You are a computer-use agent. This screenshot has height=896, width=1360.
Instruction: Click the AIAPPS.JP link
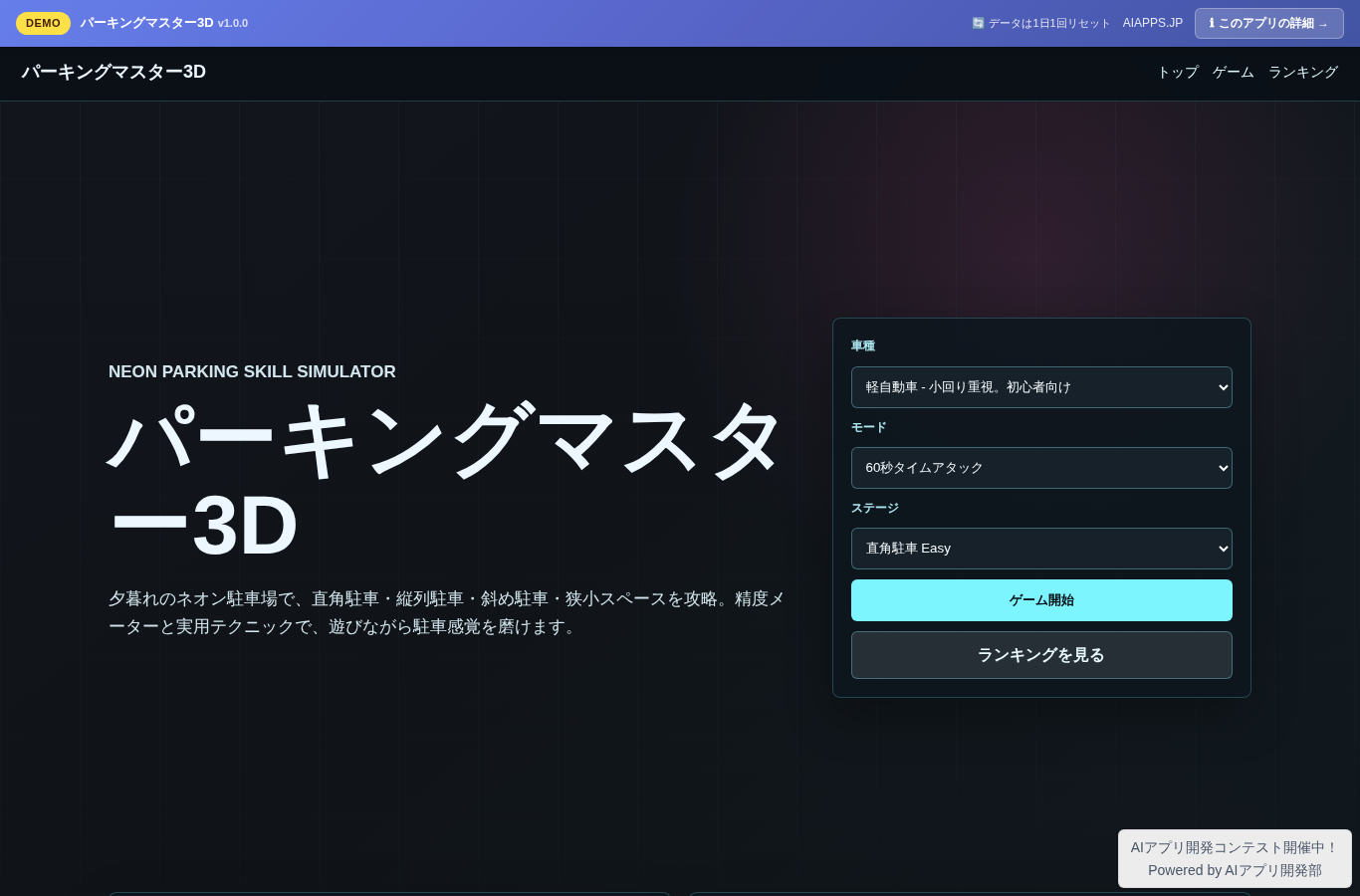1153,23
